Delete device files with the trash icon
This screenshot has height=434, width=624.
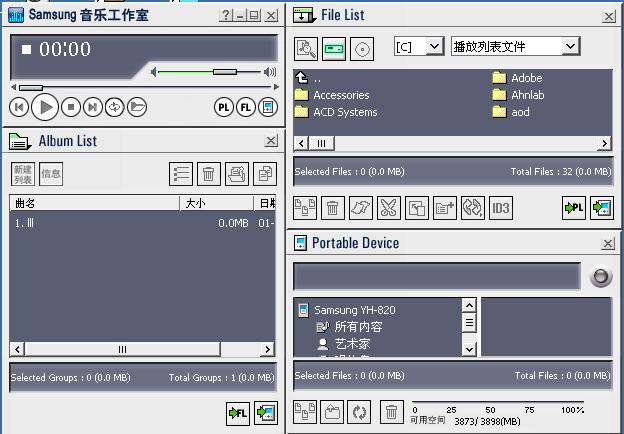(392, 412)
